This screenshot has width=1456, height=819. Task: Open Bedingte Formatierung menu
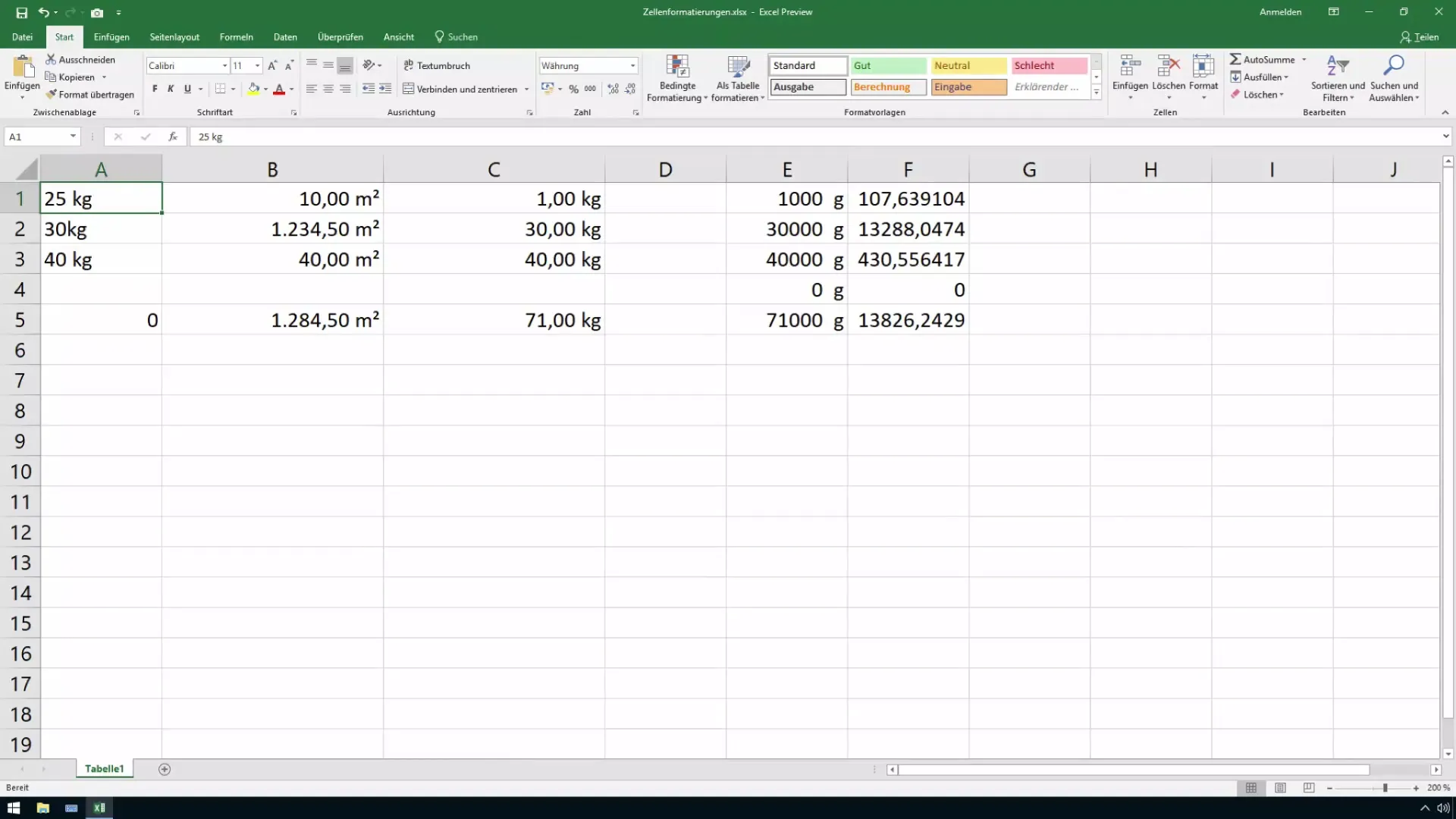click(x=677, y=79)
